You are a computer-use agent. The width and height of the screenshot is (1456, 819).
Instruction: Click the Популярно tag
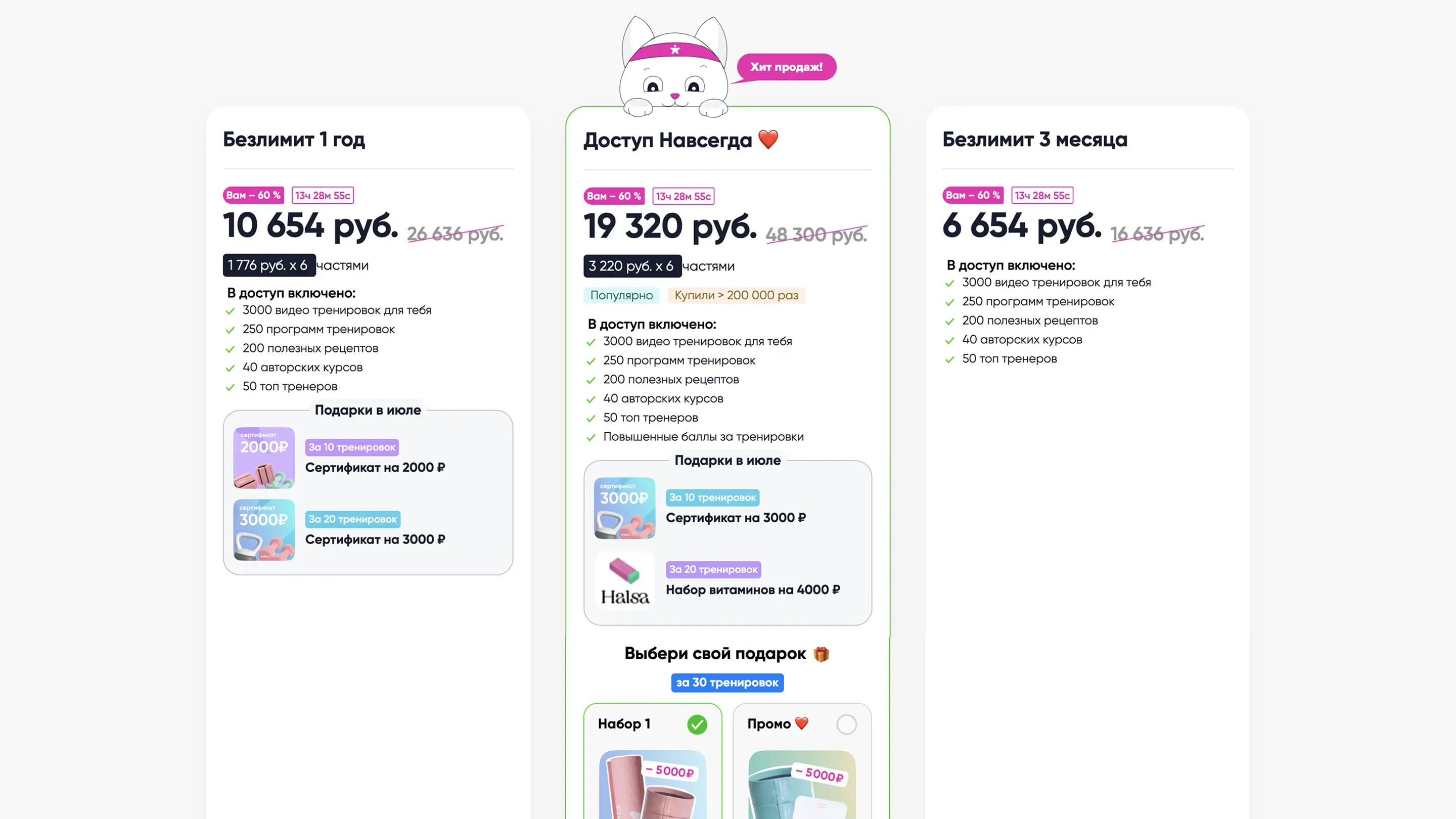[x=621, y=295]
